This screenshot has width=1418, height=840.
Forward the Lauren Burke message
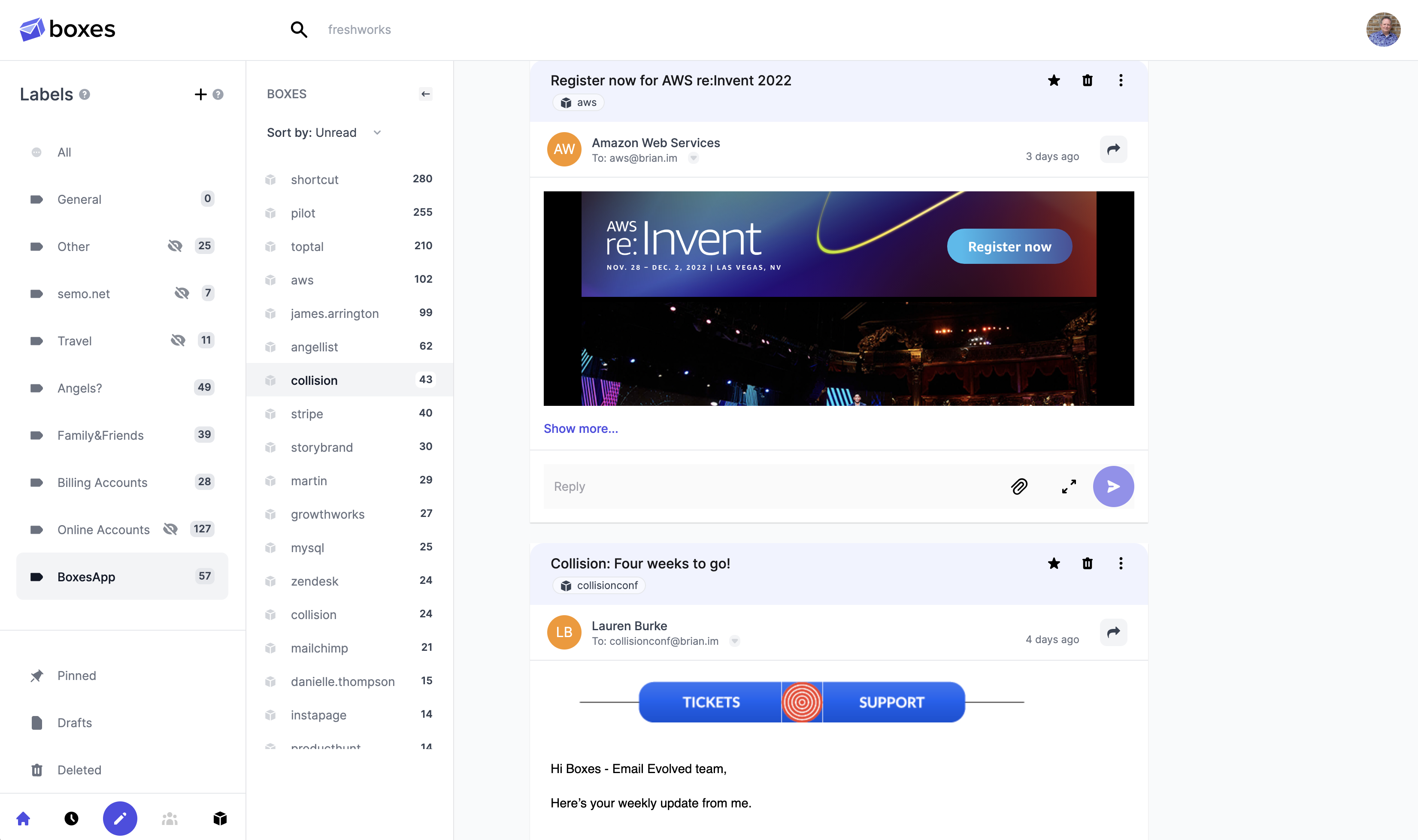click(1113, 632)
